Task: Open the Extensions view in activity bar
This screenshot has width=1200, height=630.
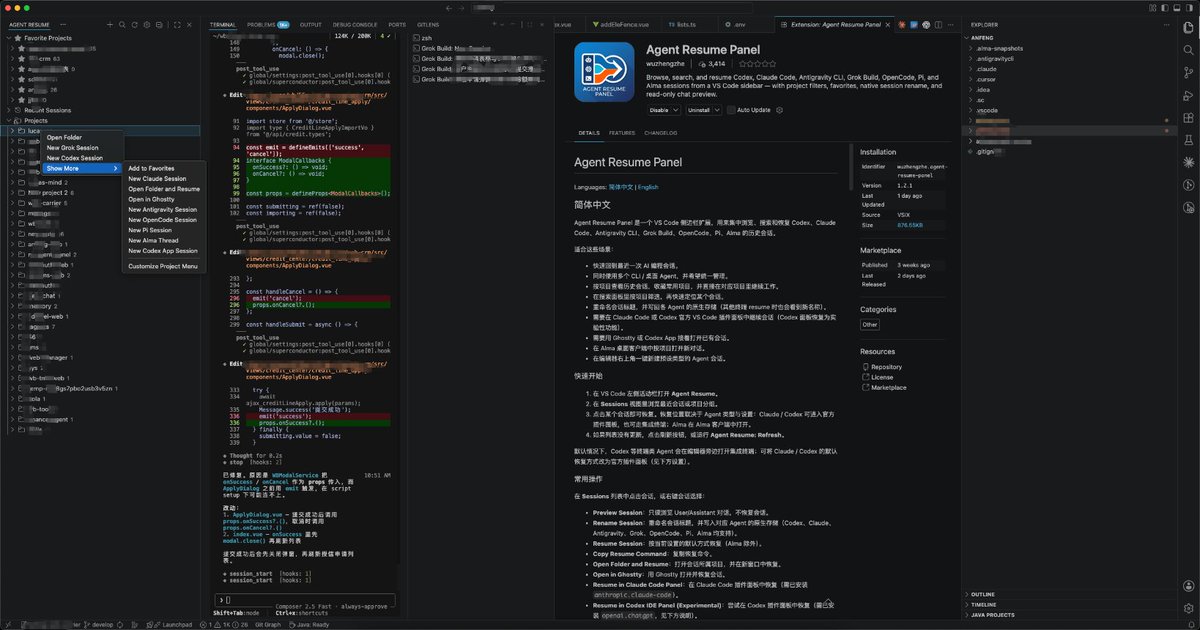Action: pos(1189,118)
